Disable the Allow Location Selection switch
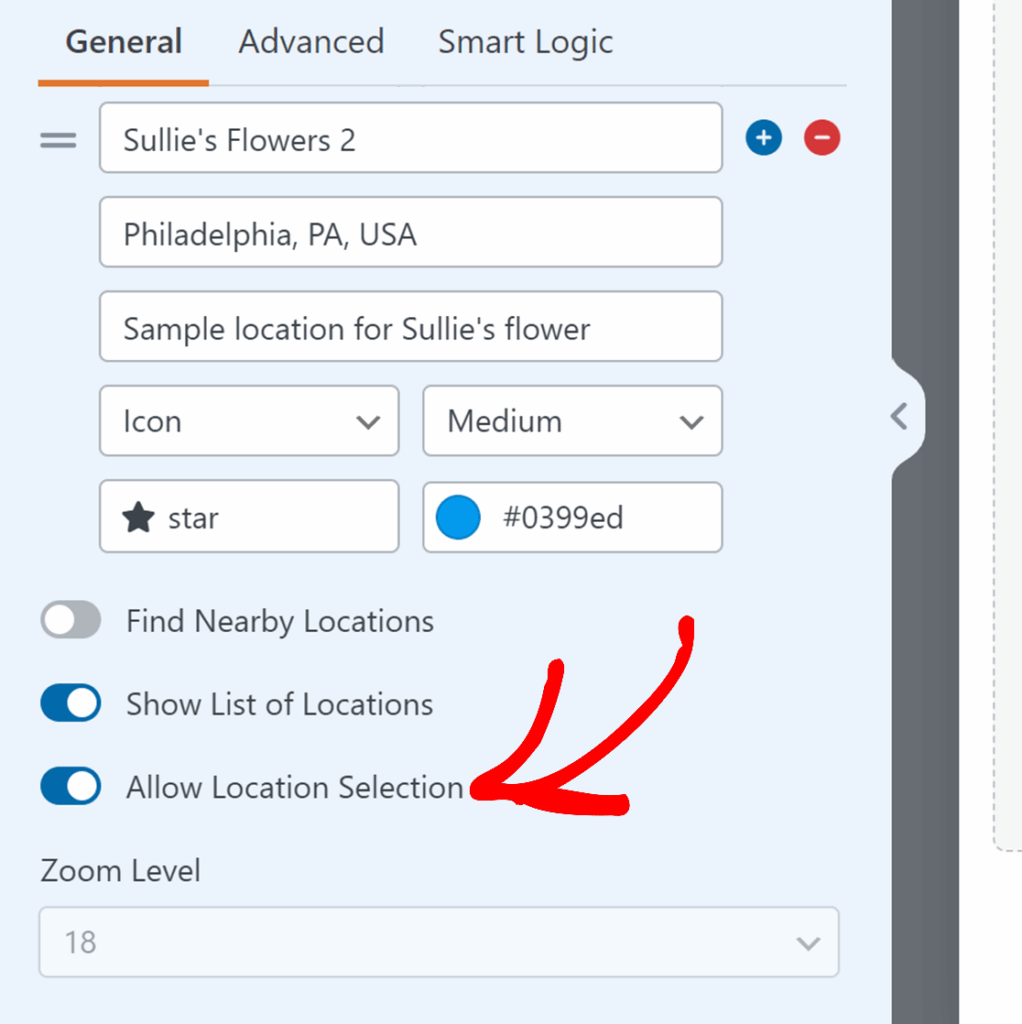This screenshot has width=1022, height=1024. (71, 787)
